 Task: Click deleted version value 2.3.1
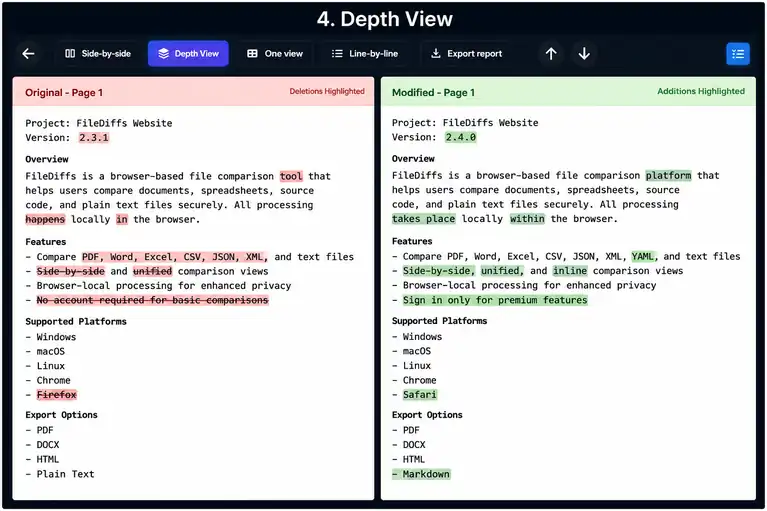[94, 138]
